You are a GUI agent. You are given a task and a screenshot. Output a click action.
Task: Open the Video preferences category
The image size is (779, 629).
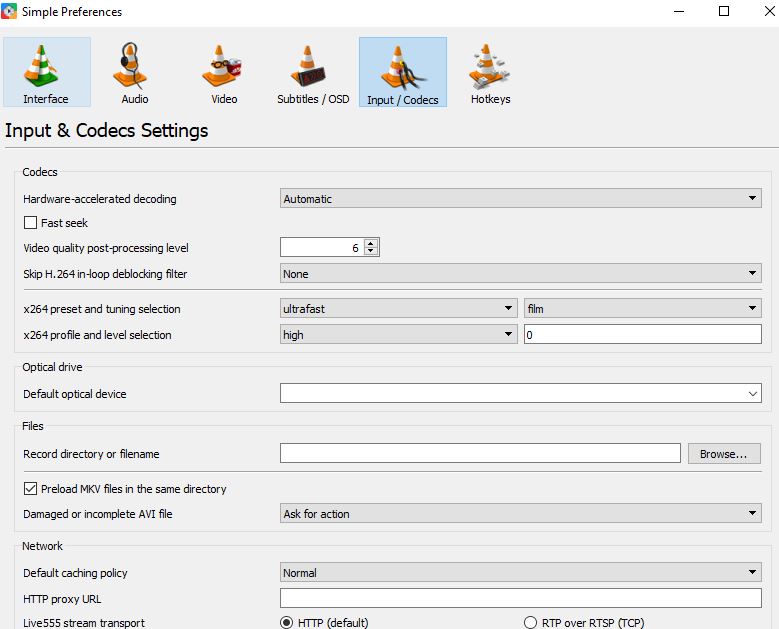[x=224, y=72]
